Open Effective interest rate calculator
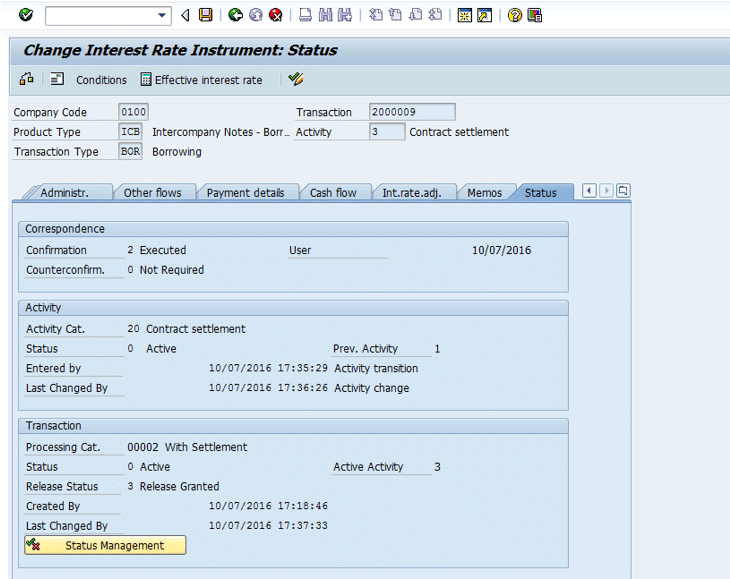730x579 pixels. [x=201, y=80]
